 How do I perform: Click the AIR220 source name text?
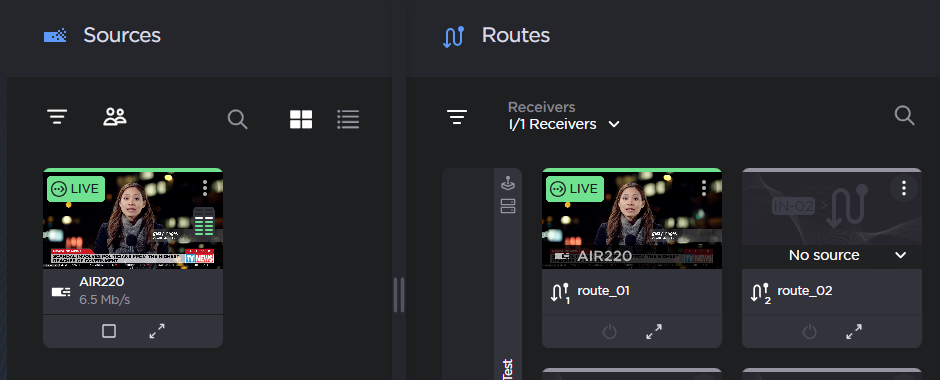(x=102, y=282)
